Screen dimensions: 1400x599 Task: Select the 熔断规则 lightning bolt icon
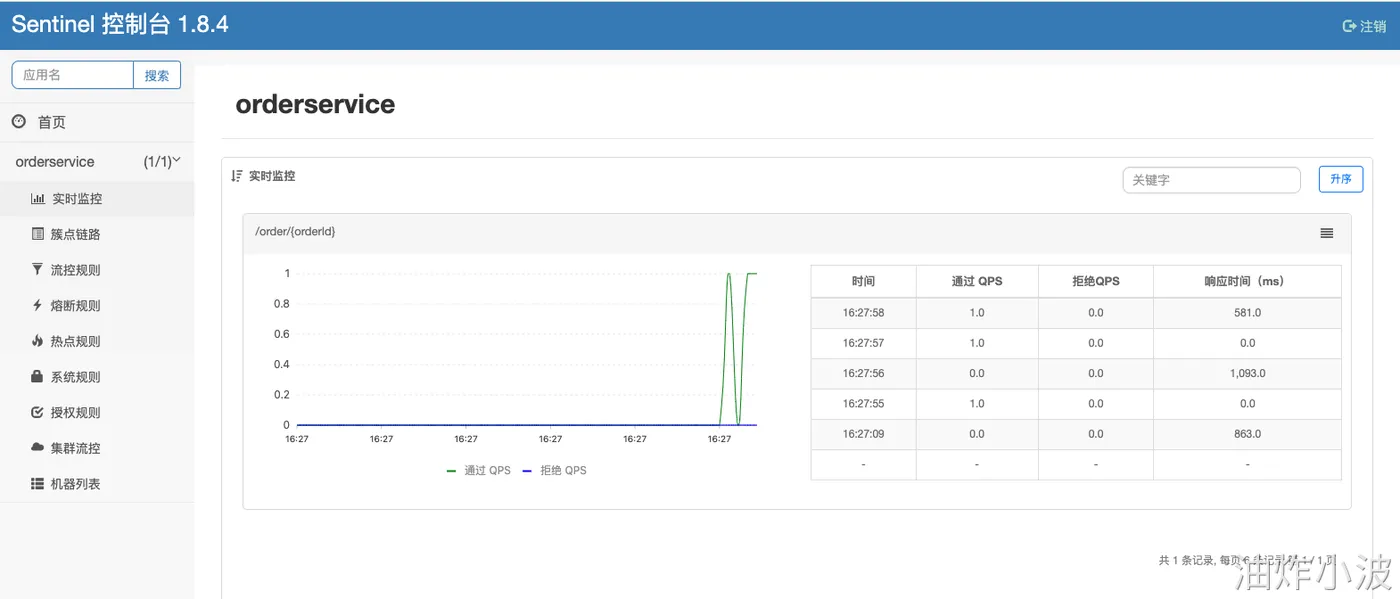(x=38, y=305)
